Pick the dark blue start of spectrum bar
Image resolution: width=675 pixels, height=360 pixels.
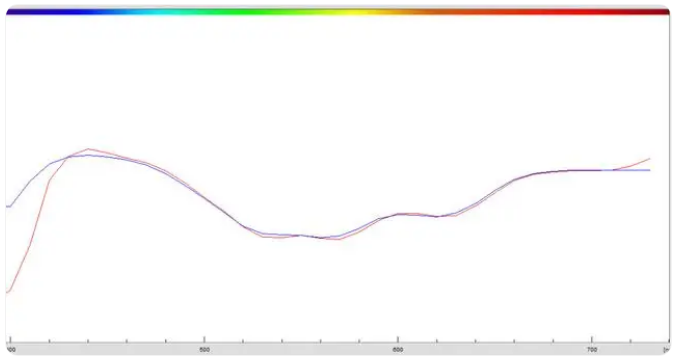(26, 12)
